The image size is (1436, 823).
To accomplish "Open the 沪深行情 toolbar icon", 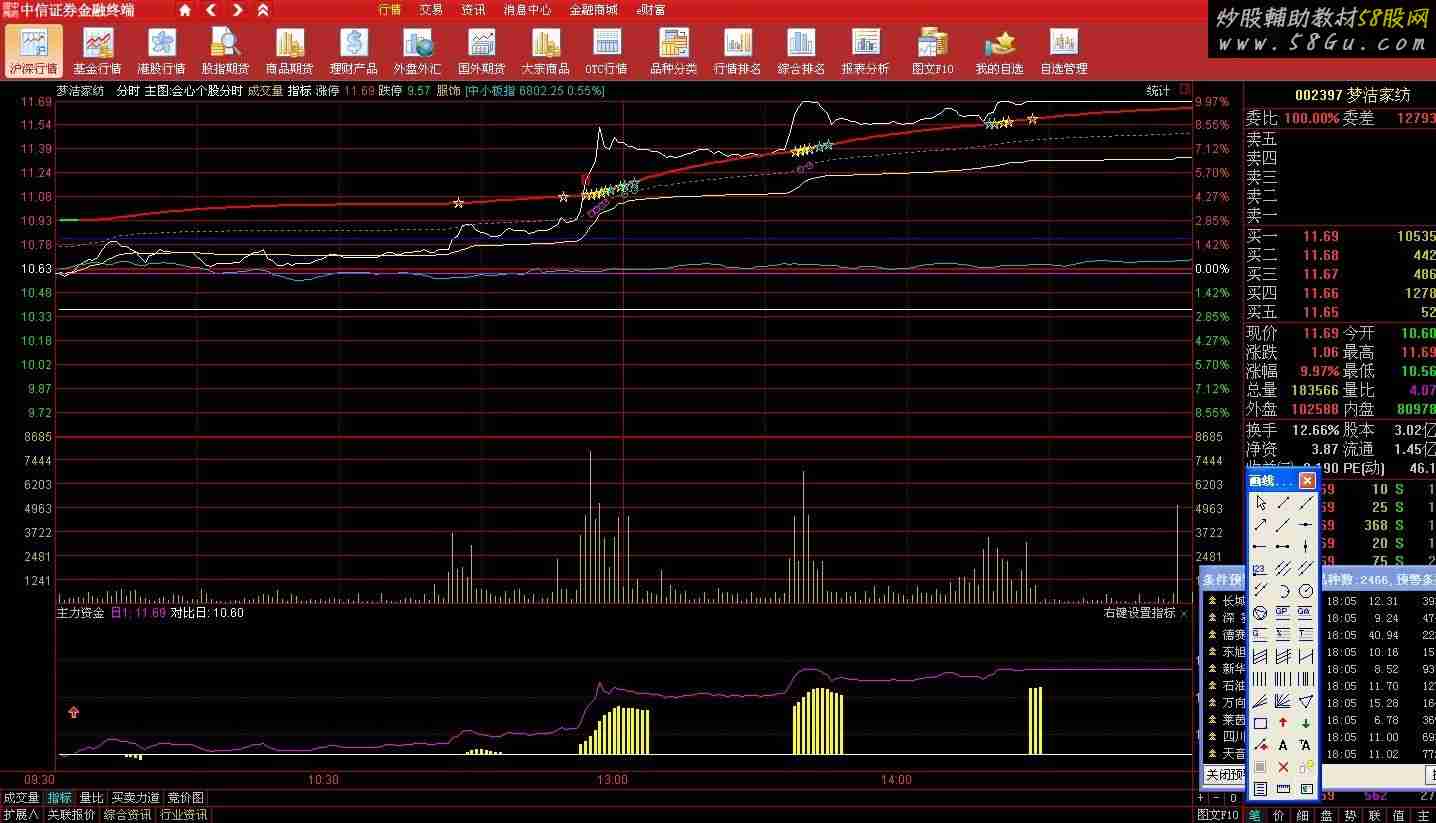I will pos(33,50).
